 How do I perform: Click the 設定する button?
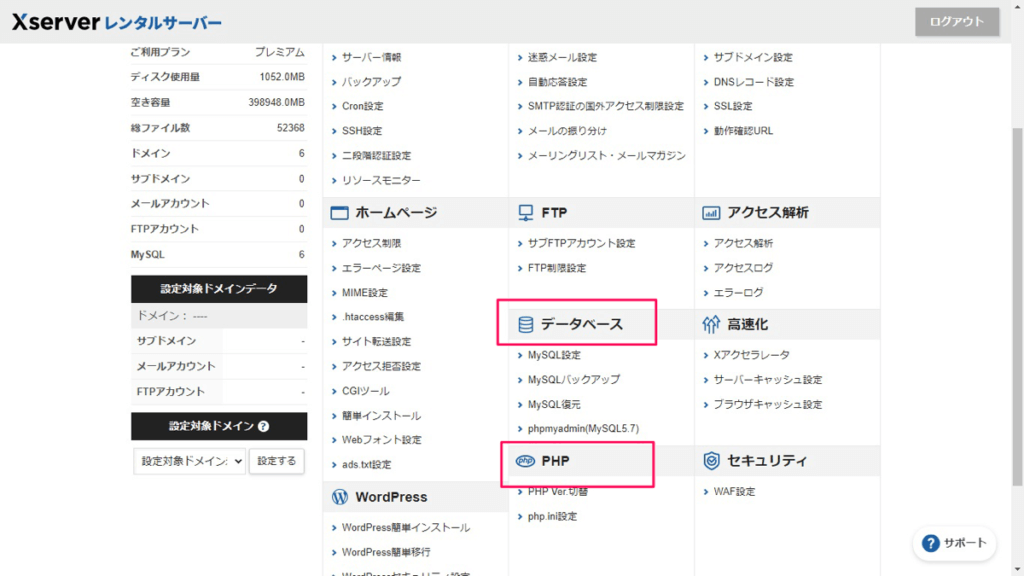276,461
